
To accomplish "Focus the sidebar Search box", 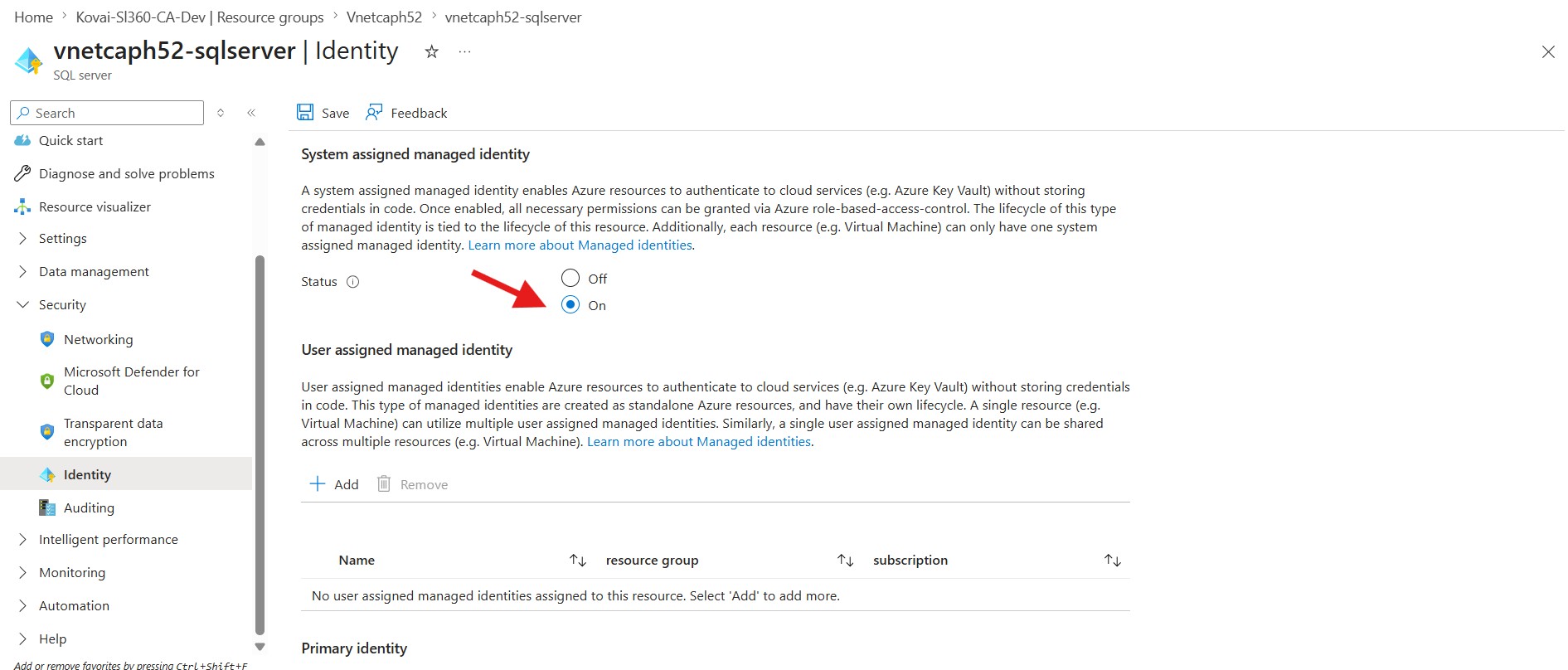I will pyautogui.click(x=107, y=113).
